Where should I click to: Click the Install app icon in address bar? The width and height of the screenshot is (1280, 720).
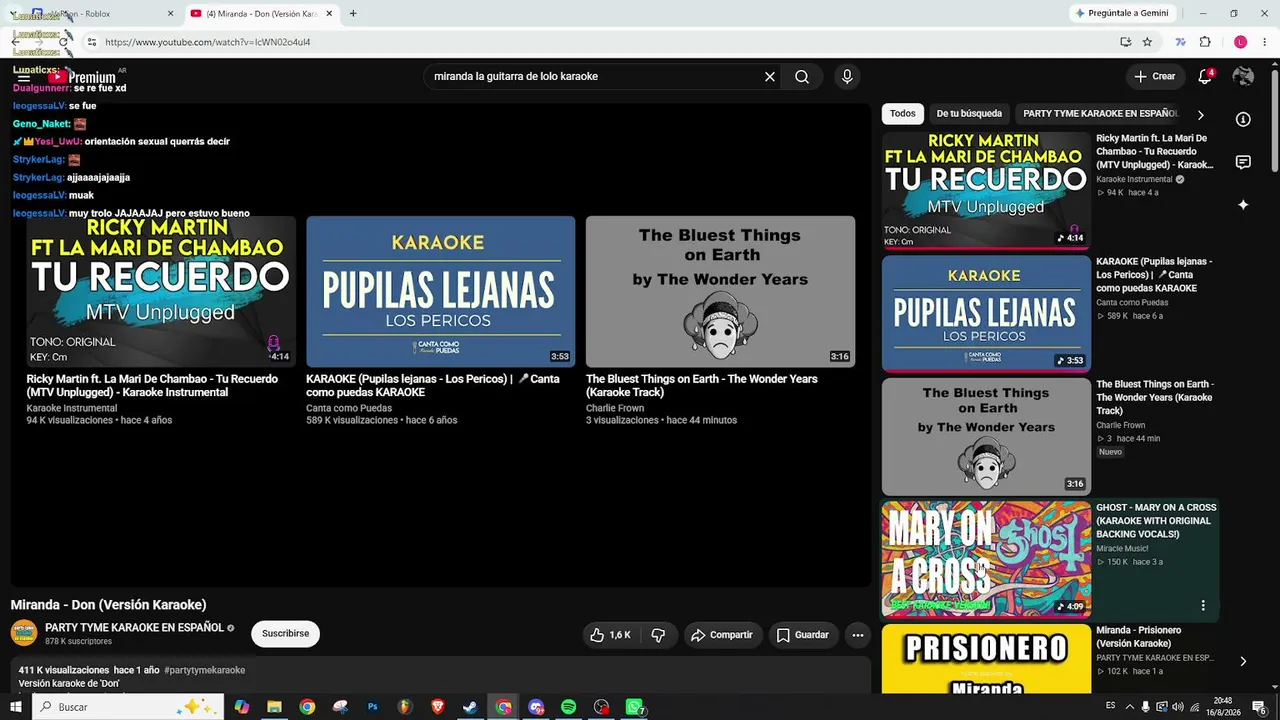click(x=1125, y=42)
